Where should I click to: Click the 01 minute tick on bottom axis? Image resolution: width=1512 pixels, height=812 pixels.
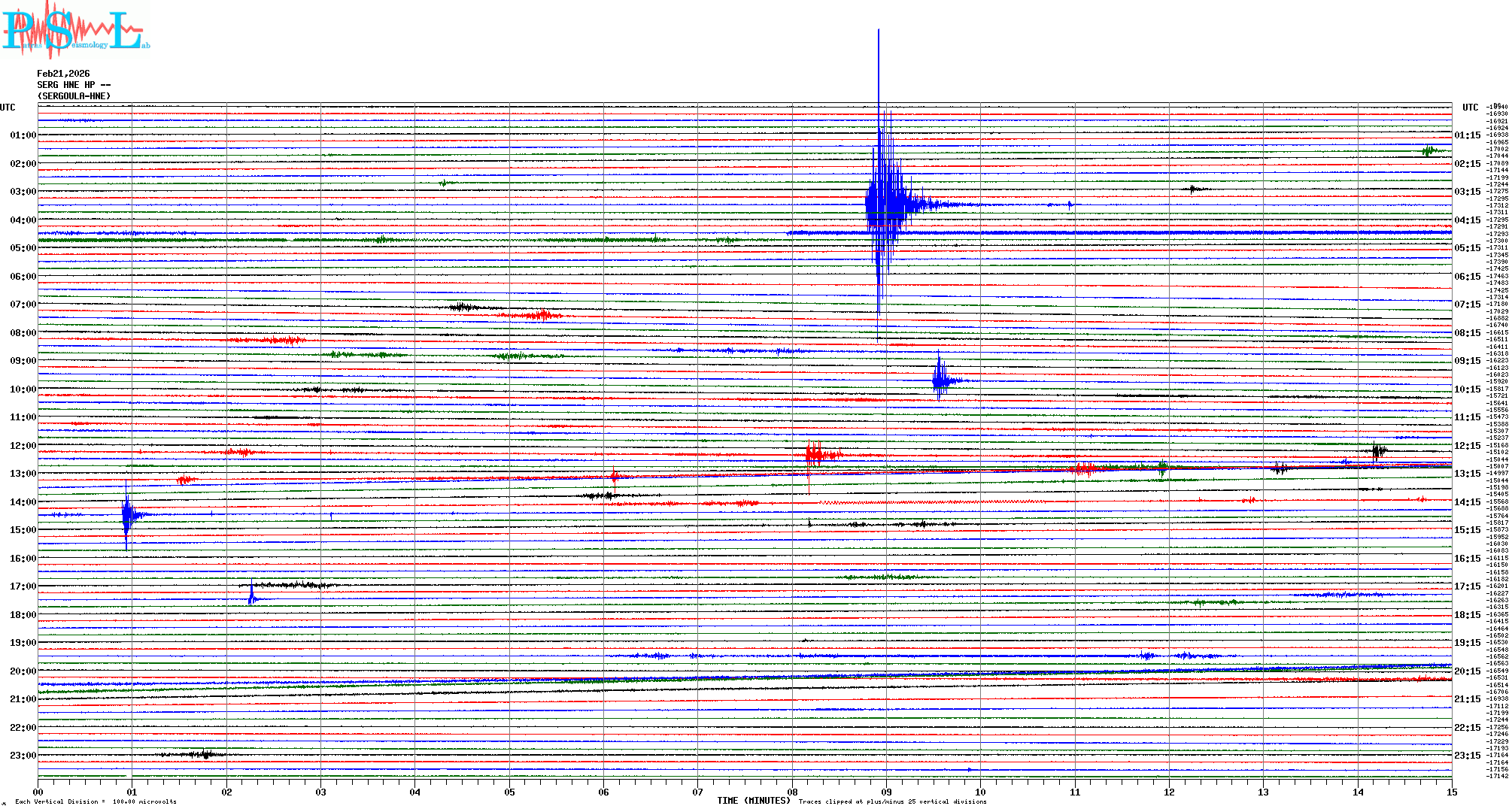[132, 792]
